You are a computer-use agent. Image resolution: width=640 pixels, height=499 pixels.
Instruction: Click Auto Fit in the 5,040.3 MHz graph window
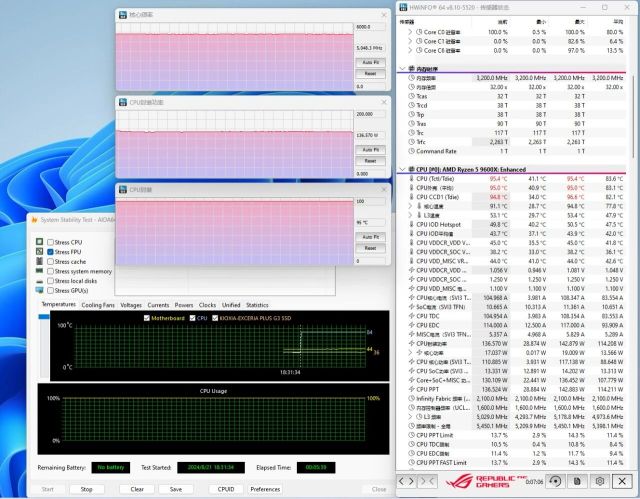coord(370,62)
